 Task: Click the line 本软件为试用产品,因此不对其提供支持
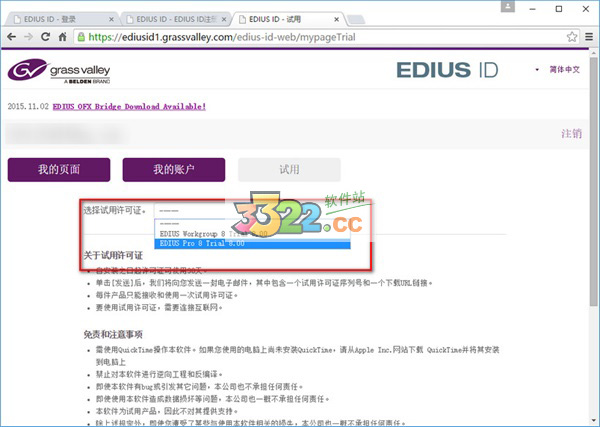click(167, 411)
